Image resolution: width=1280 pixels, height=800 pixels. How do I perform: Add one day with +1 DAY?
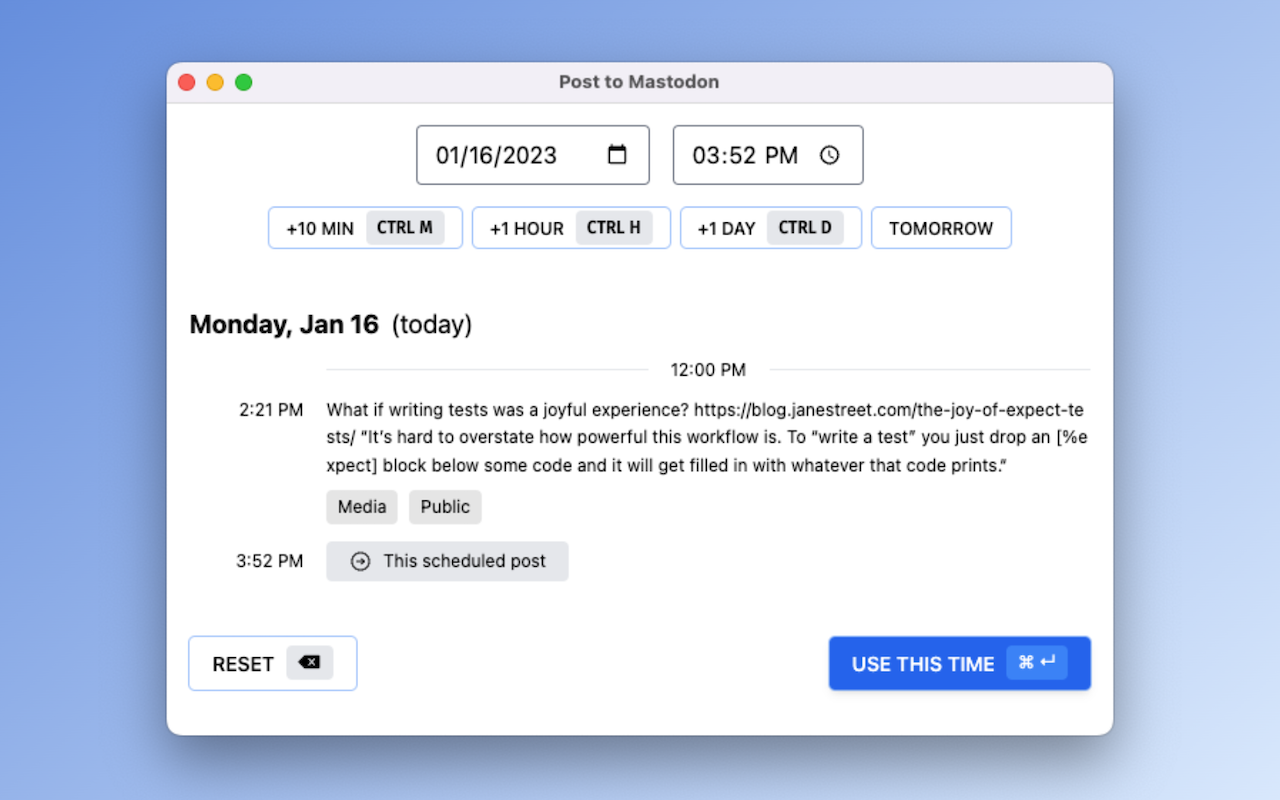point(771,228)
